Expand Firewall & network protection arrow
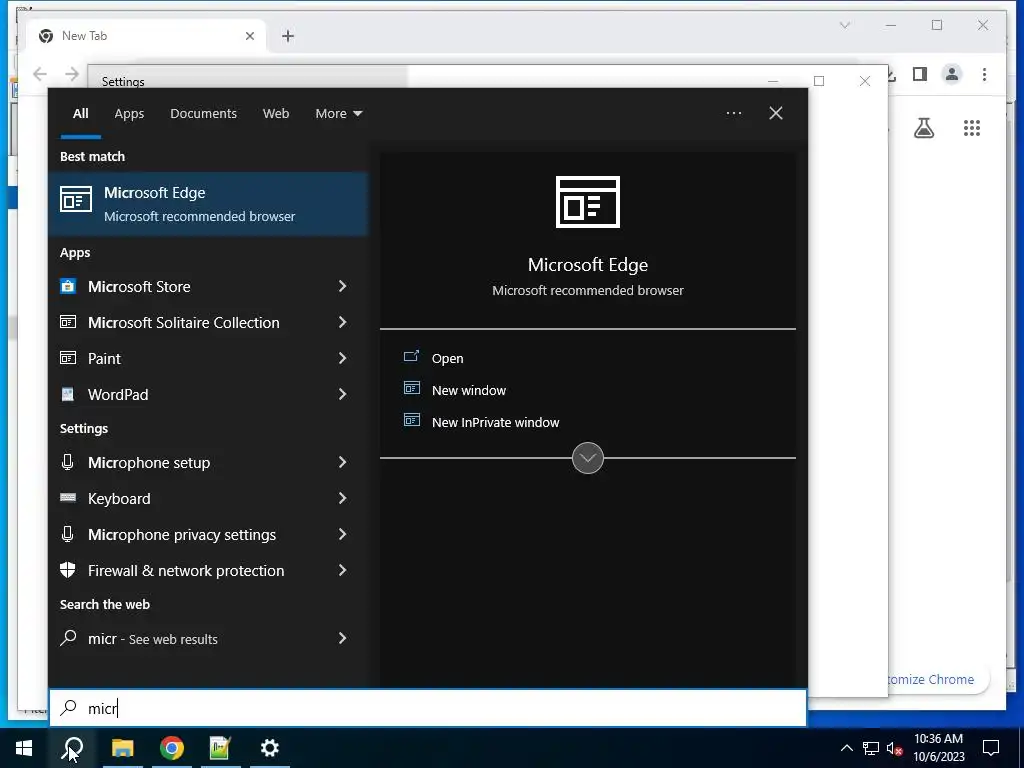1024x768 pixels. point(342,570)
